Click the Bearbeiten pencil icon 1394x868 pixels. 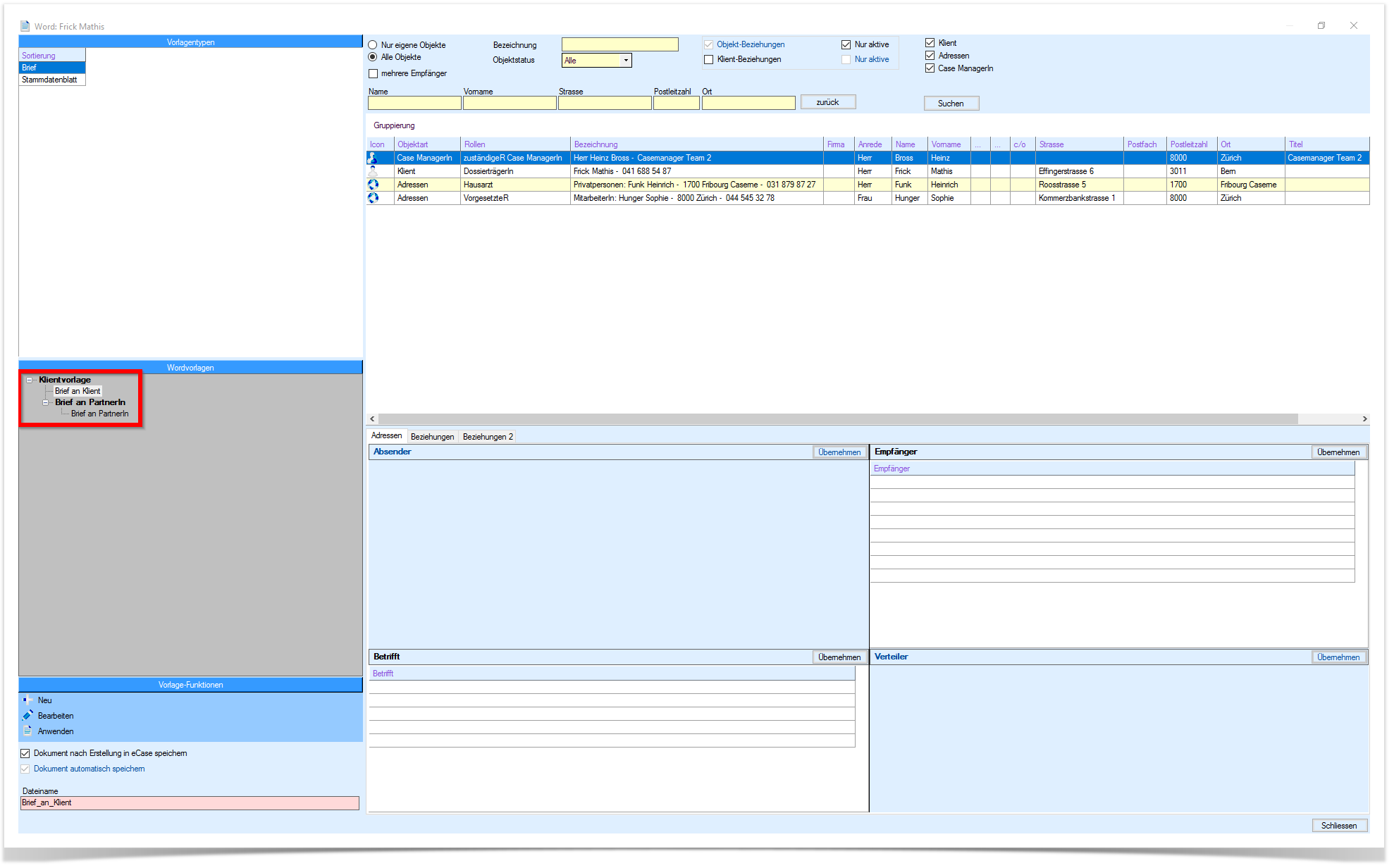click(27, 716)
